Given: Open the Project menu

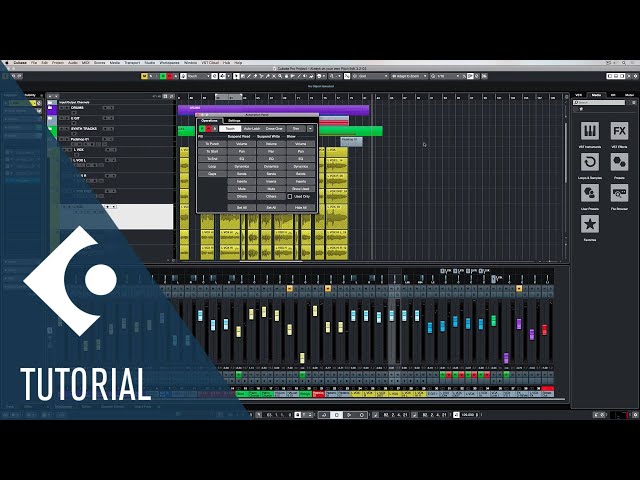Looking at the screenshot, I should [58, 63].
